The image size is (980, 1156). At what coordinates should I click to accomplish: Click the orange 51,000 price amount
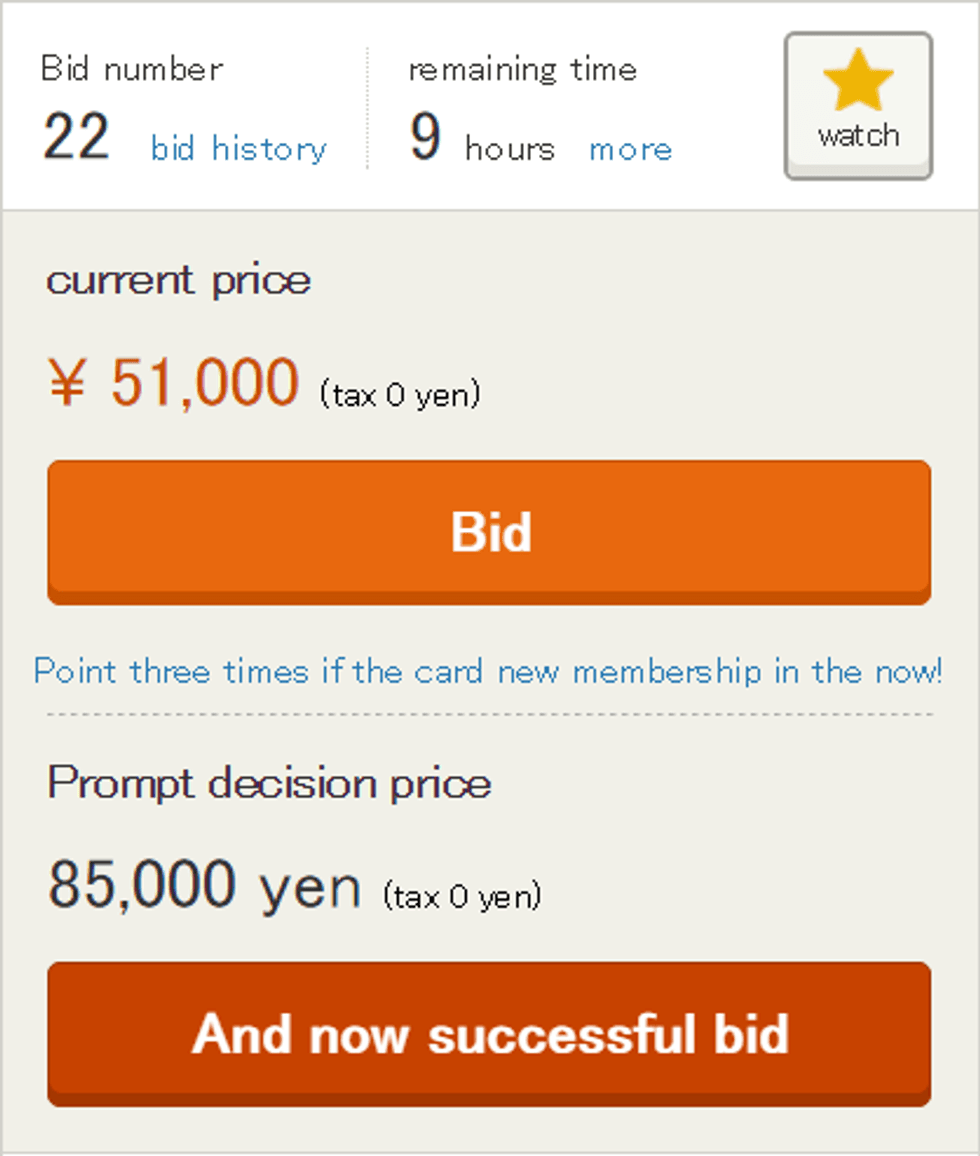point(205,382)
